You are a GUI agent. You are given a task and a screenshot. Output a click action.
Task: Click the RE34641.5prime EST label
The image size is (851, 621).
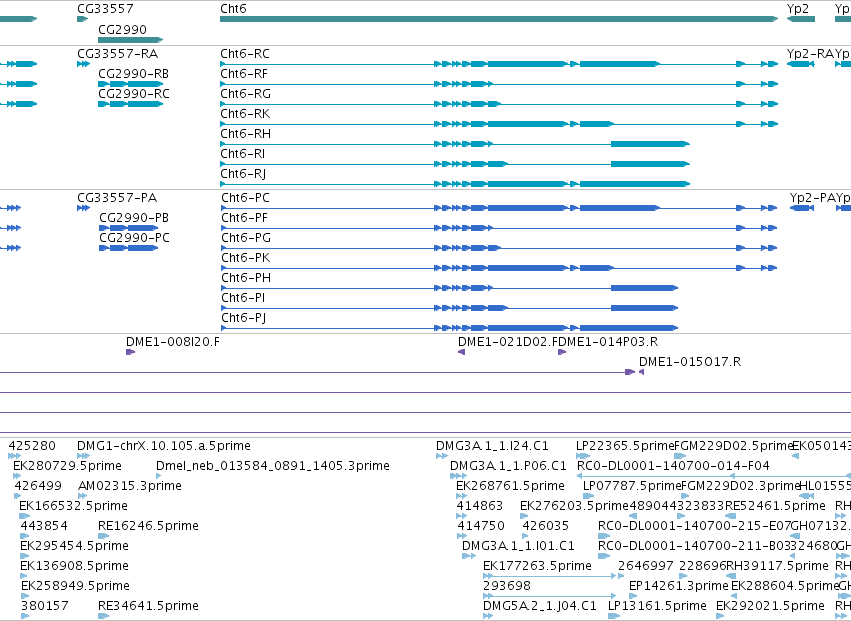[x=148, y=606]
